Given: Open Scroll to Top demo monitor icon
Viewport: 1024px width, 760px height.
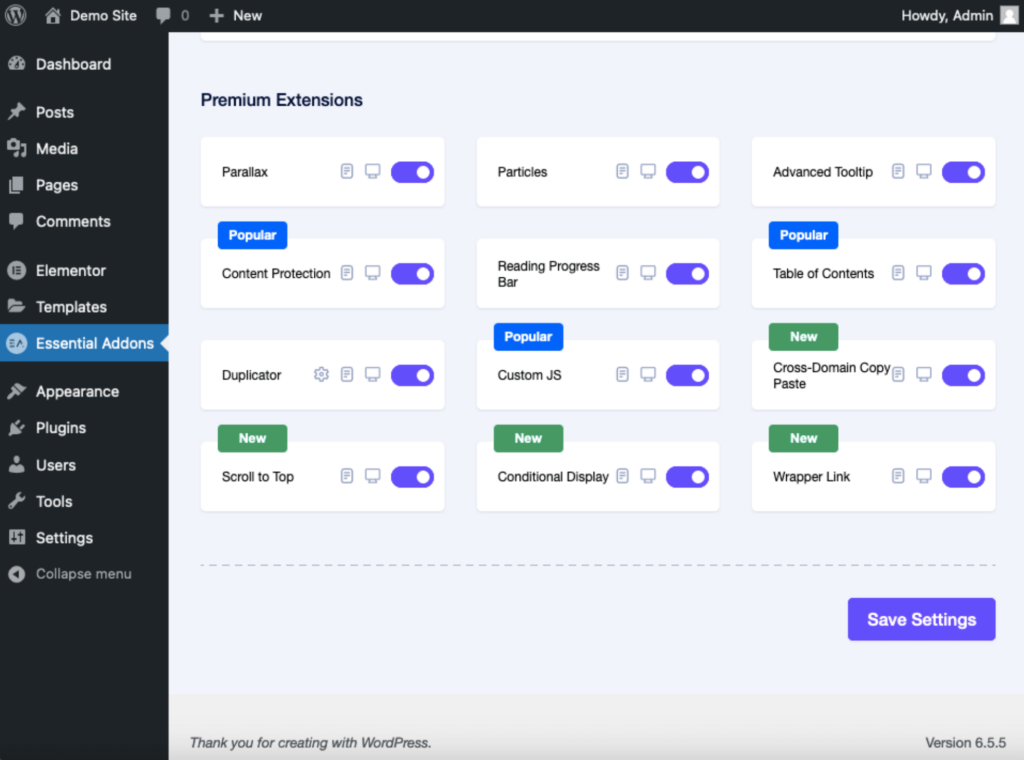Looking at the screenshot, I should 372,476.
